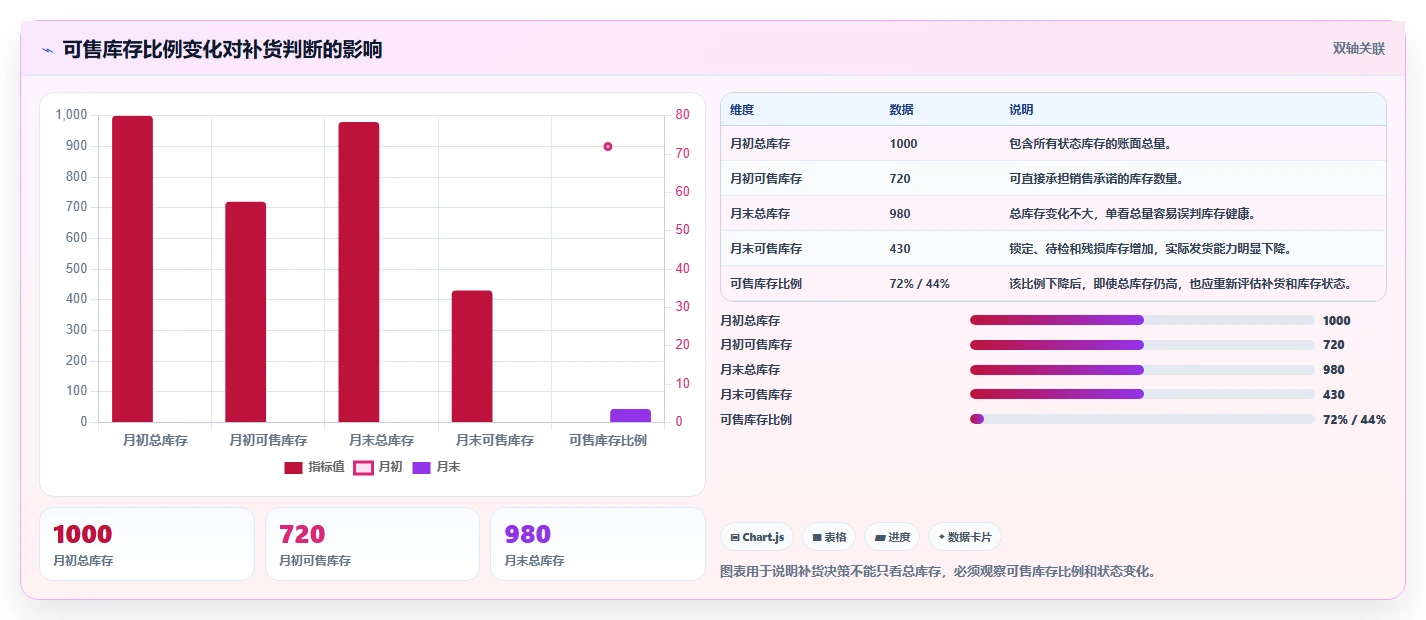This screenshot has height=620, width=1426.
Task: Click the 月初可售库存 x-axis label
Action: (x=268, y=440)
